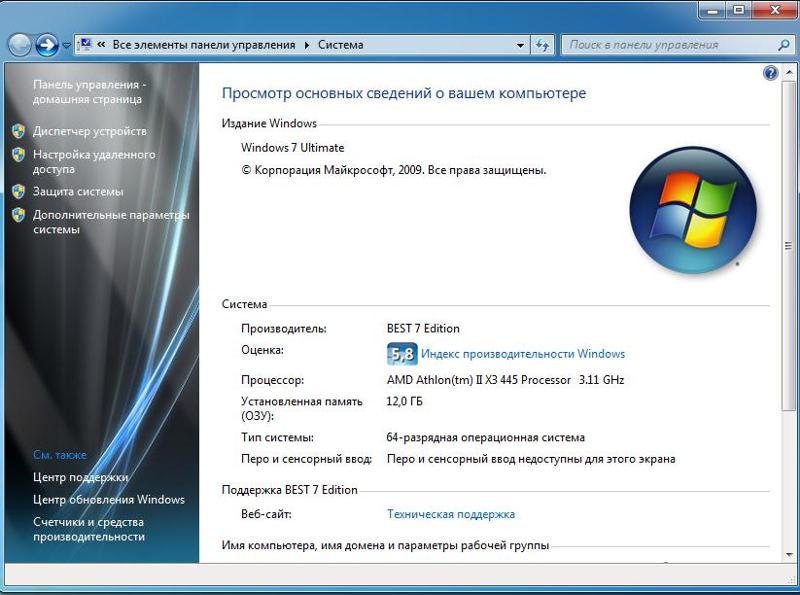Select the 'Система' breadcrumb item
This screenshot has height=595, width=800.
click(340, 45)
